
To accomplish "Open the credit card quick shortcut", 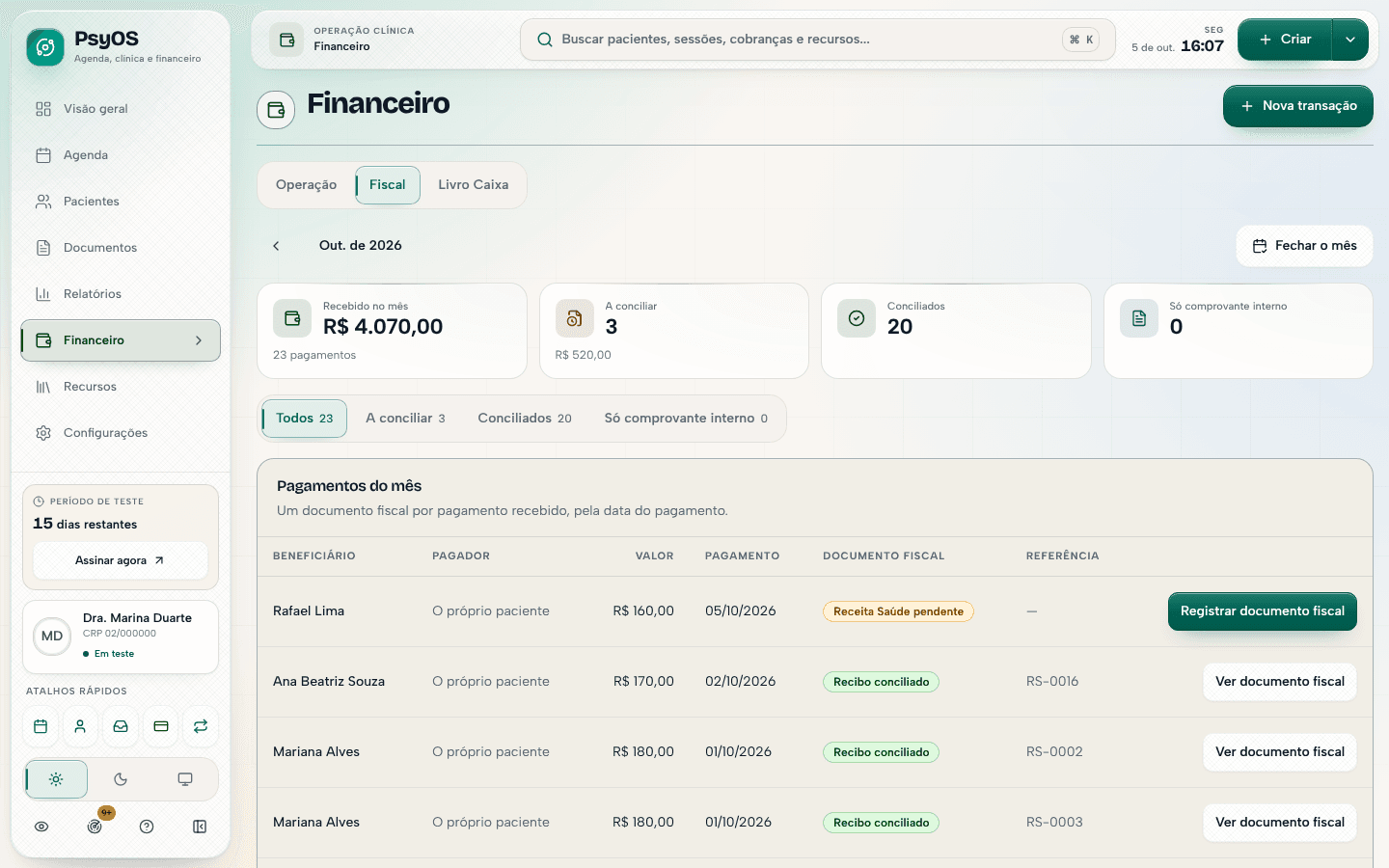I will 161,726.
